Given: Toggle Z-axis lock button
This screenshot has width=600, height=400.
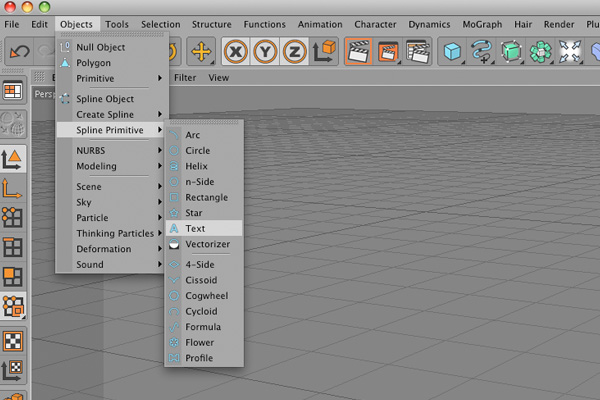Looking at the screenshot, I should coord(294,51).
